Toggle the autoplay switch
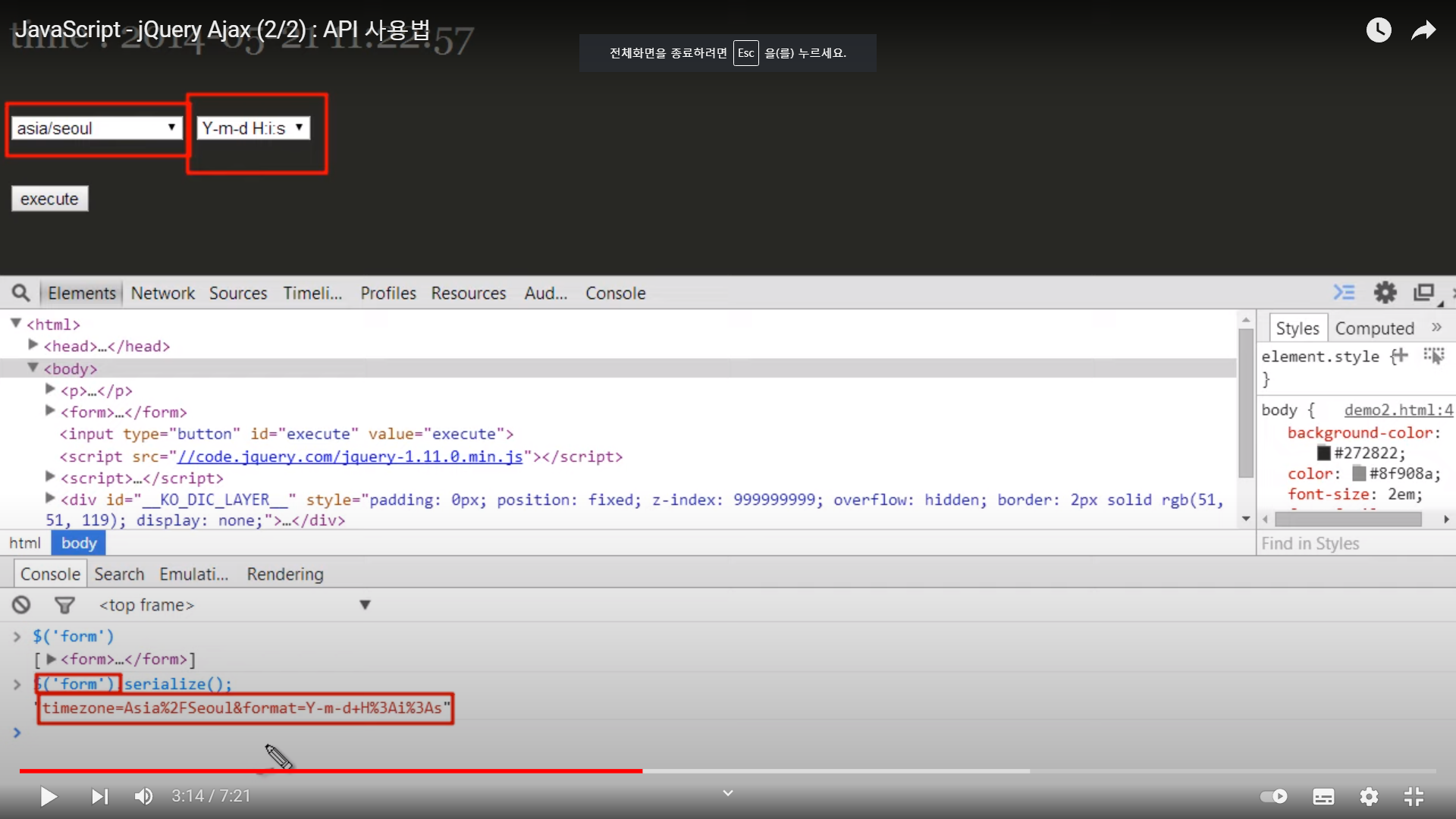The image size is (1456, 819). pyautogui.click(x=1274, y=796)
